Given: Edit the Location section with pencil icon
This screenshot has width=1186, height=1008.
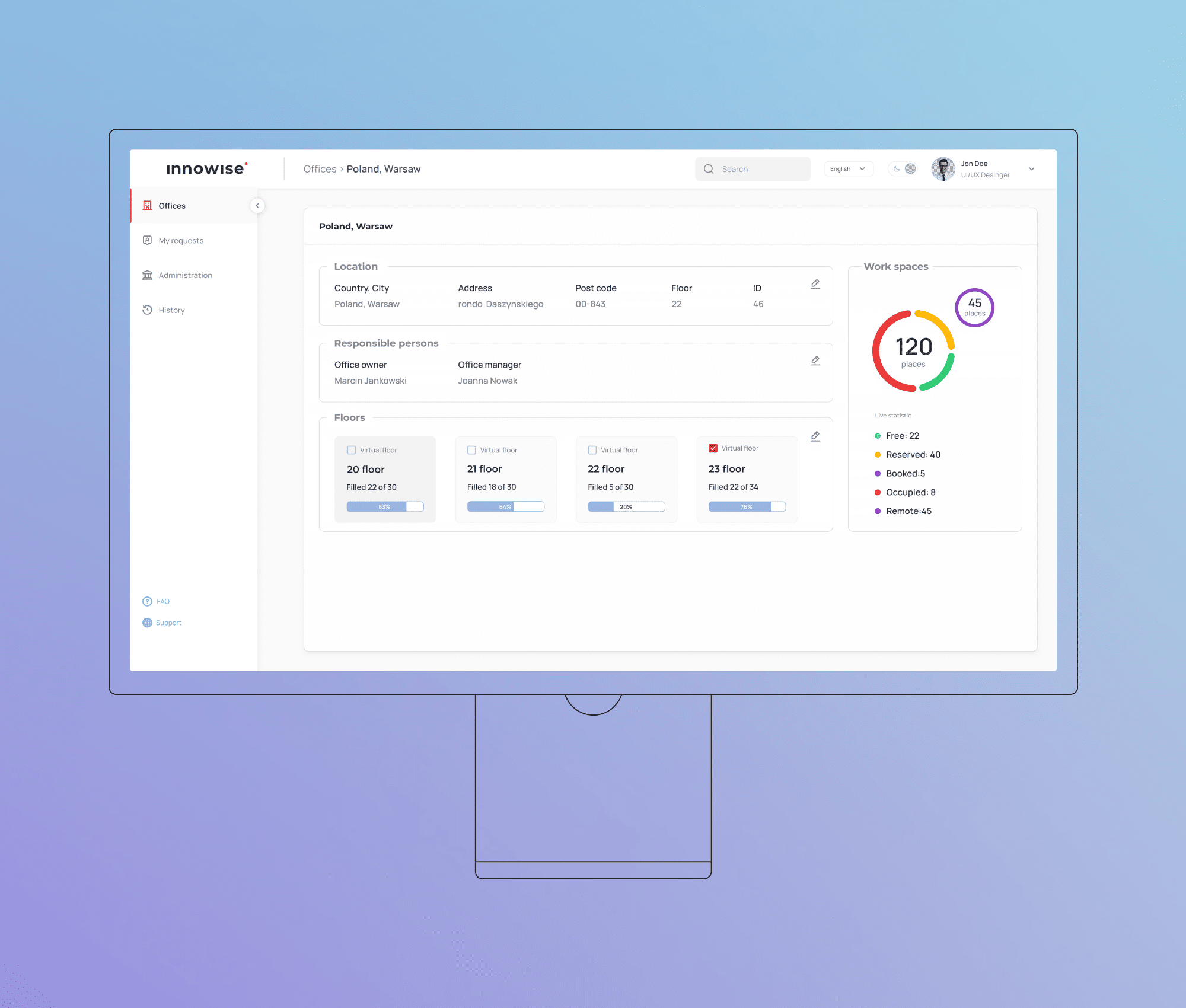Looking at the screenshot, I should 815,284.
